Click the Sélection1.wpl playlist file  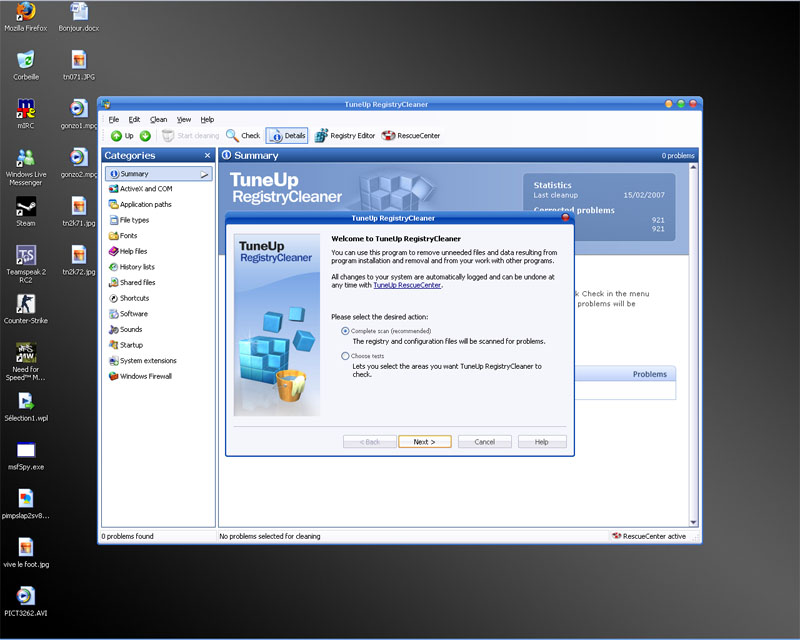click(x=26, y=406)
